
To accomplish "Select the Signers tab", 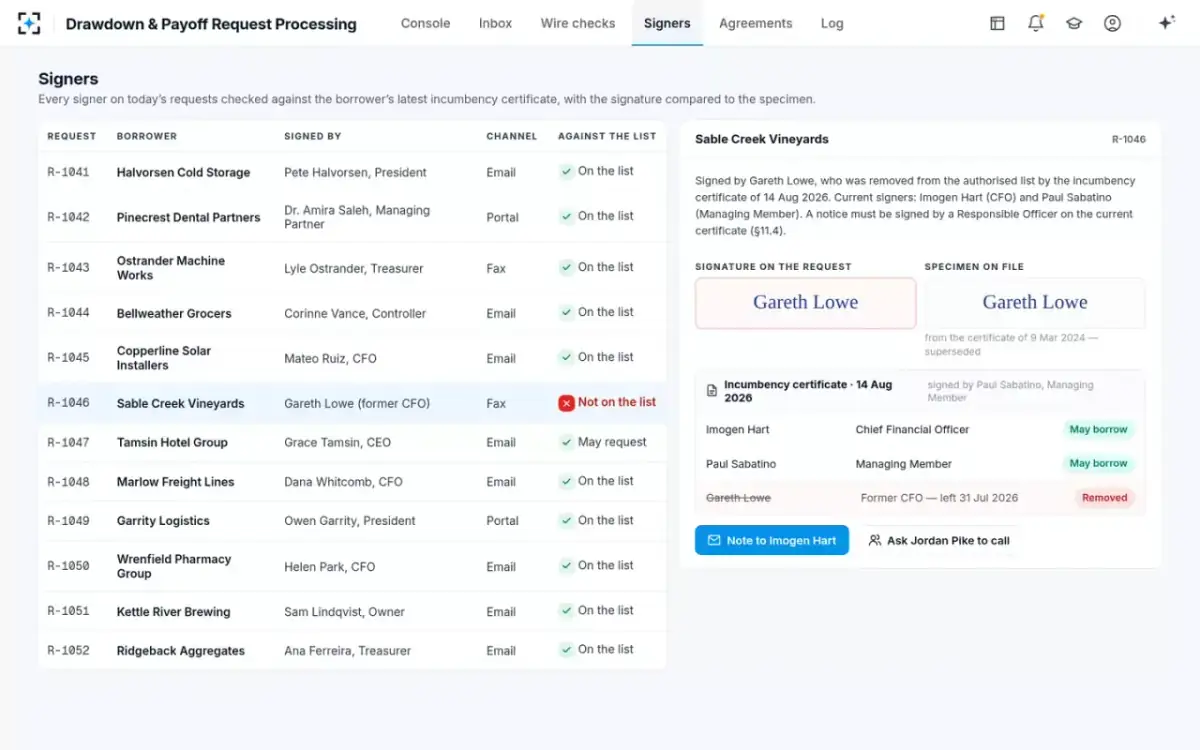I will 667,23.
